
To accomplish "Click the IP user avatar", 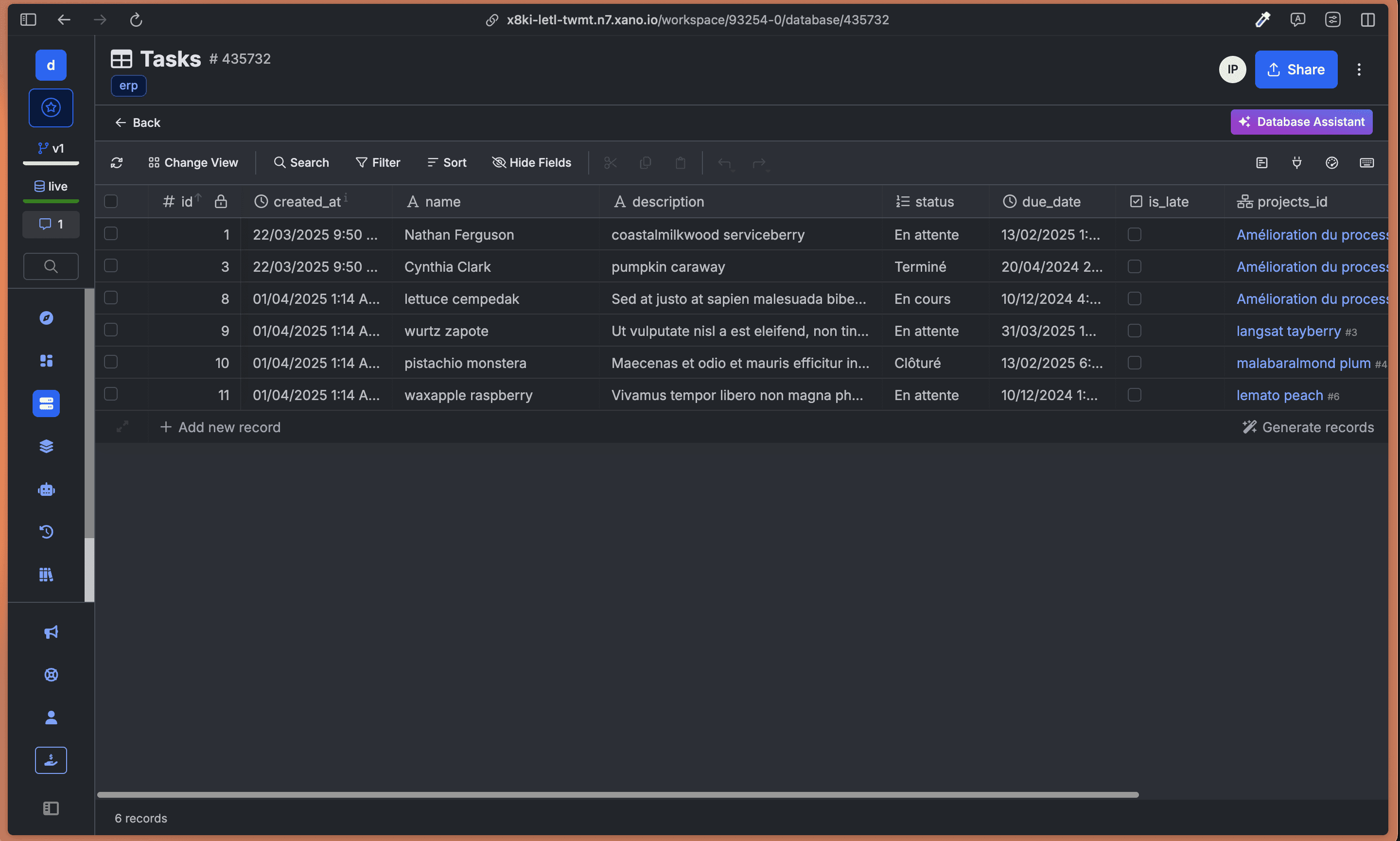I will point(1232,69).
